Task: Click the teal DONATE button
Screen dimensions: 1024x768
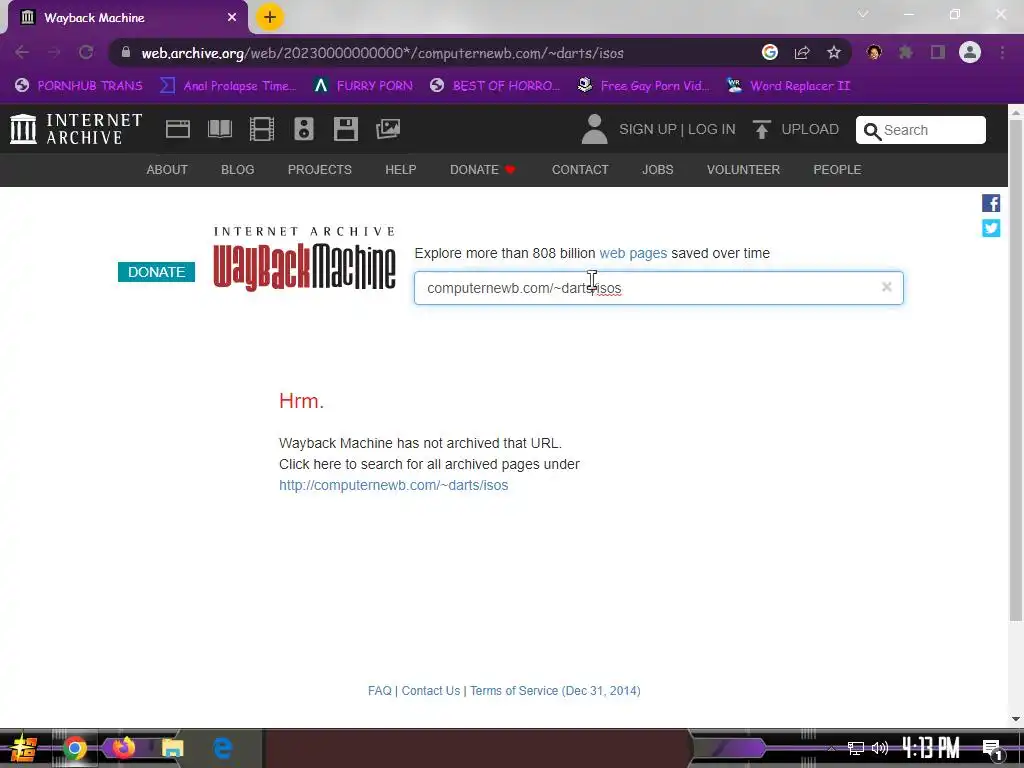Action: coord(156,272)
